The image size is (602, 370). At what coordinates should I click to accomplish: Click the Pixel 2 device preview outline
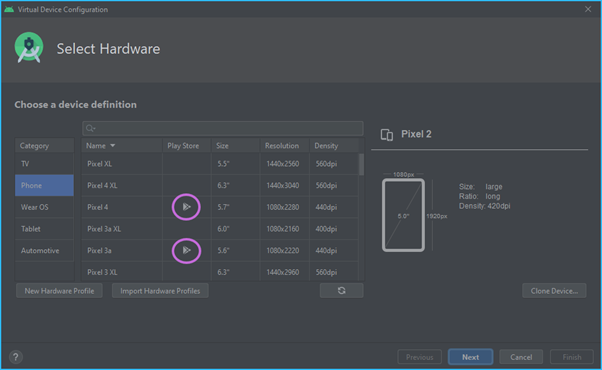[404, 215]
